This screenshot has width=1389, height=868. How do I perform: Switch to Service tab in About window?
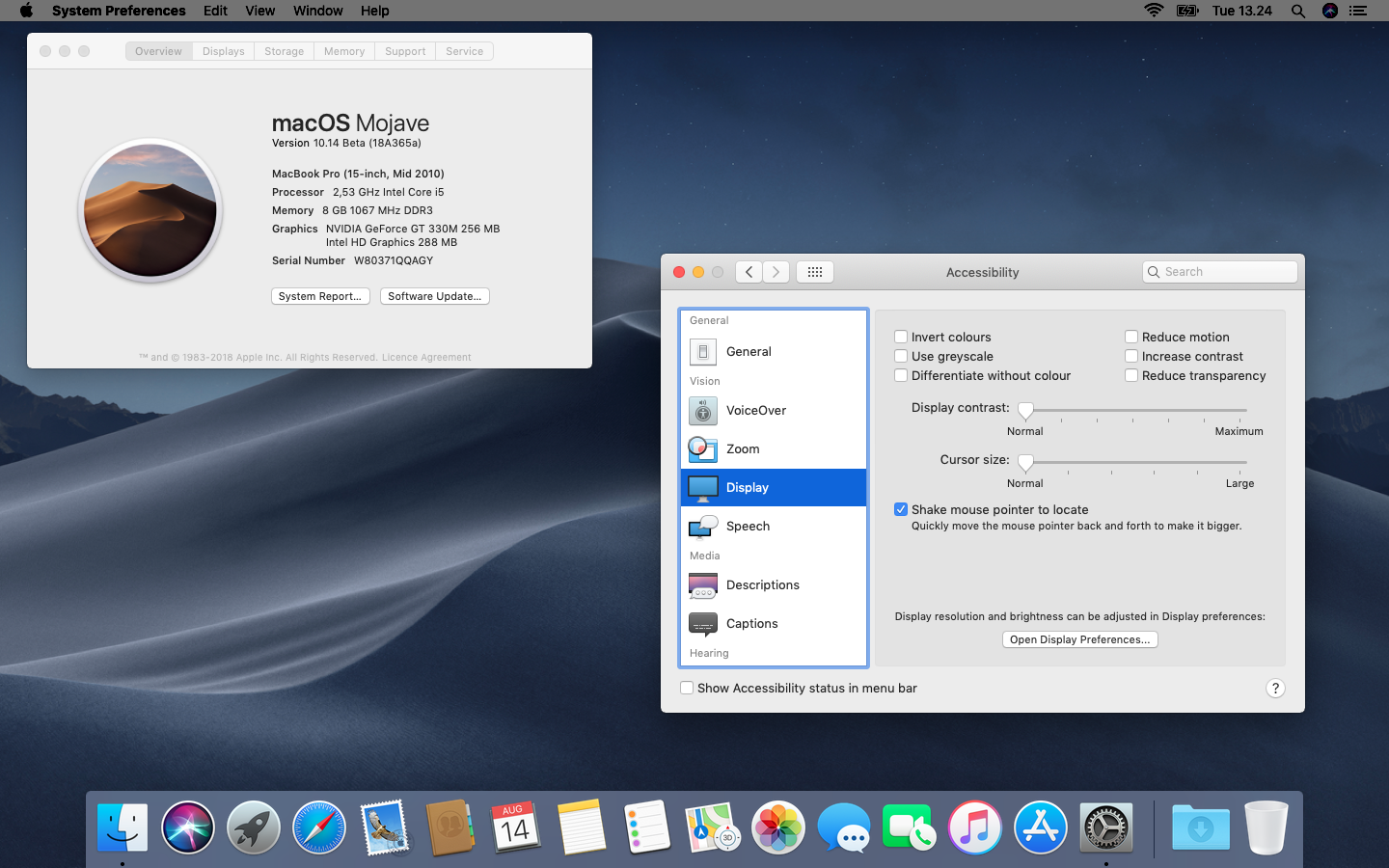(465, 51)
